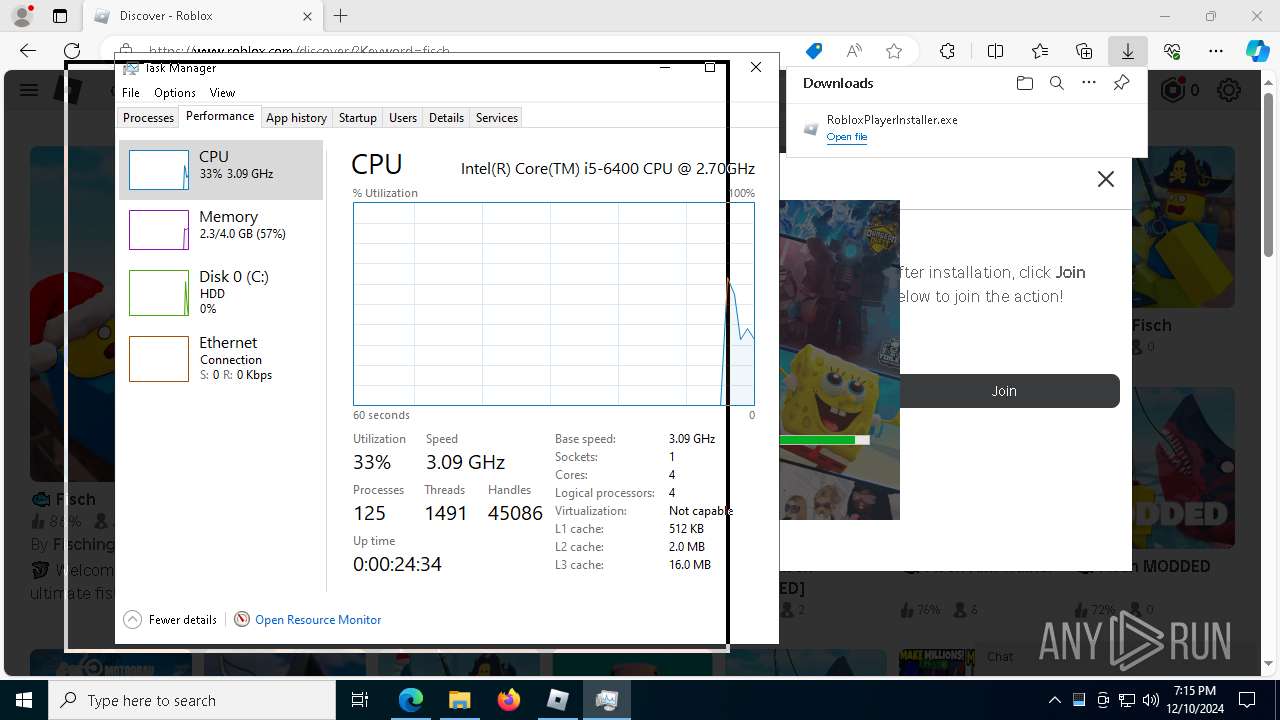The height and width of the screenshot is (720, 1280).
Task: Switch to Startup tab
Action: click(357, 118)
